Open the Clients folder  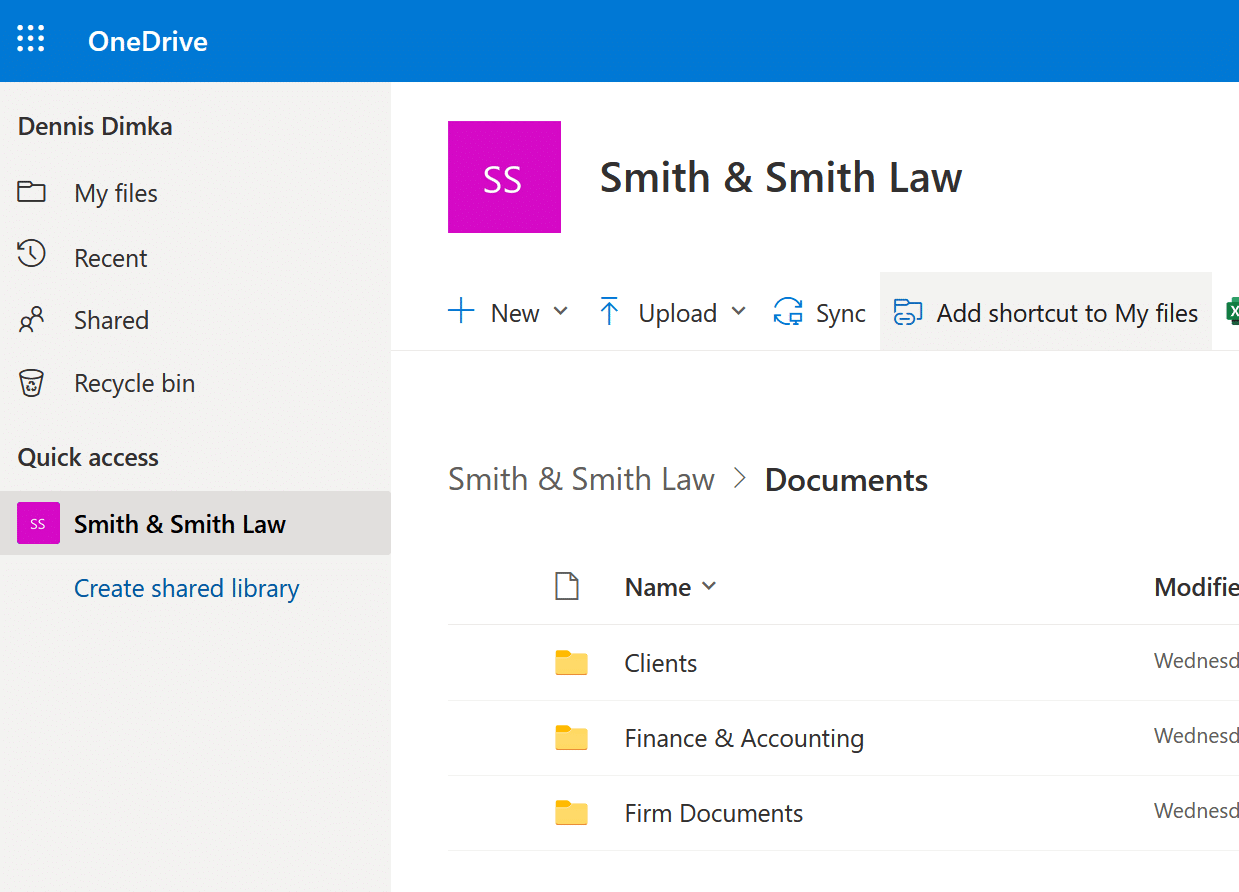click(x=661, y=663)
